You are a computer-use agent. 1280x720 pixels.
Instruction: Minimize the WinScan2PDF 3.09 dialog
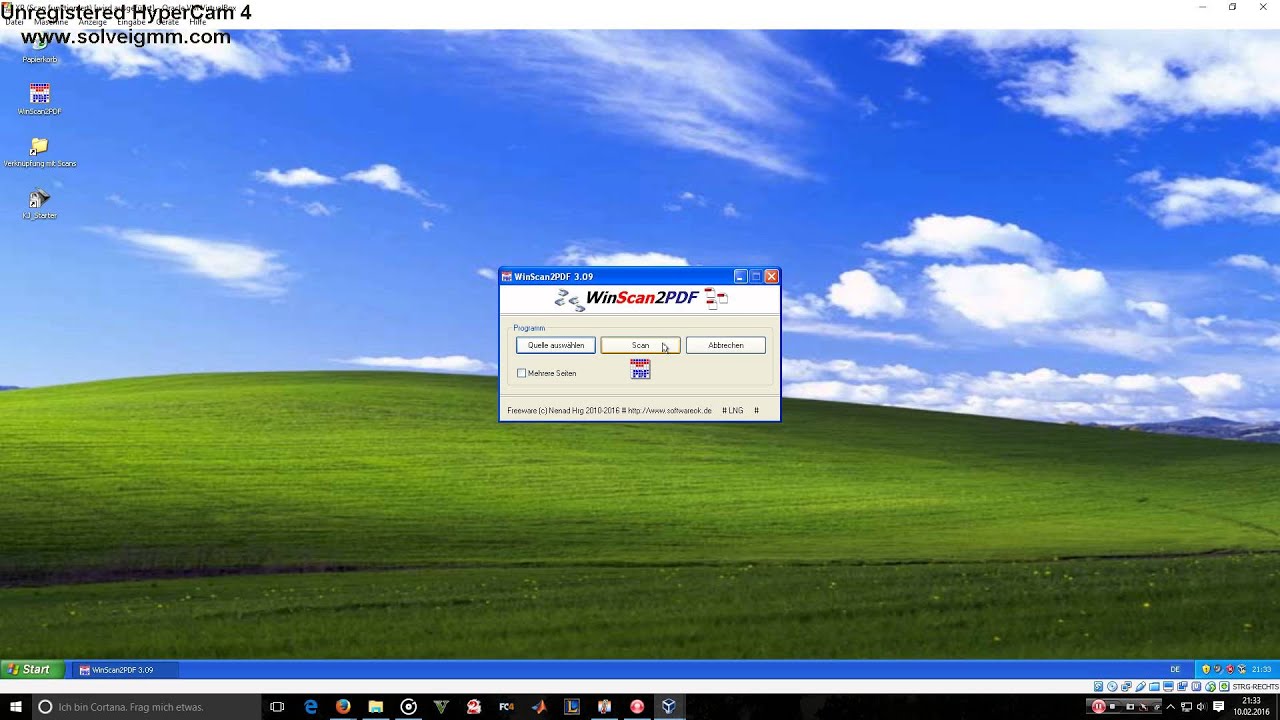[740, 277]
